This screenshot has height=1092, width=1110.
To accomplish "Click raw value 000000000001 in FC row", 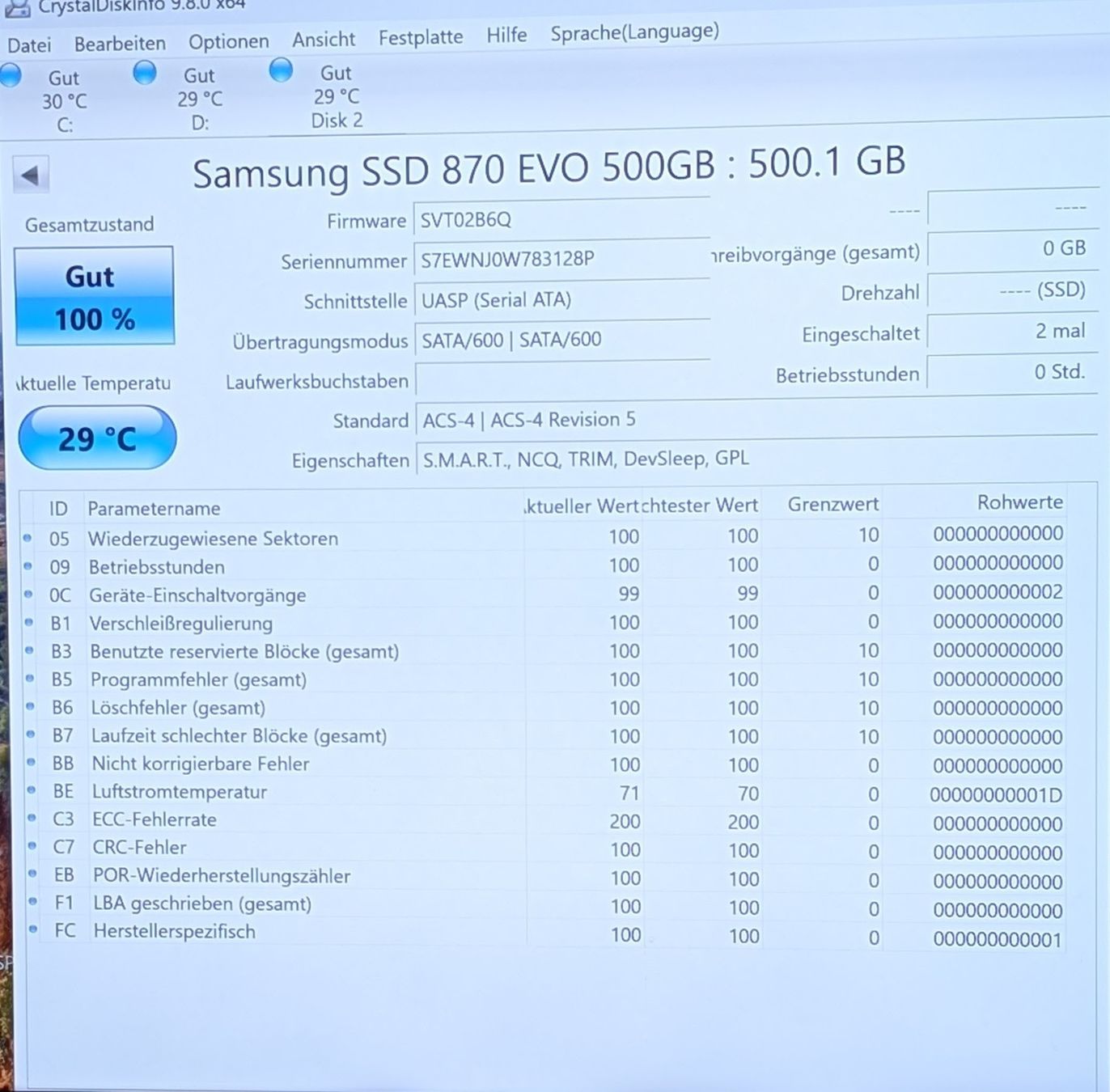I will click(x=997, y=939).
